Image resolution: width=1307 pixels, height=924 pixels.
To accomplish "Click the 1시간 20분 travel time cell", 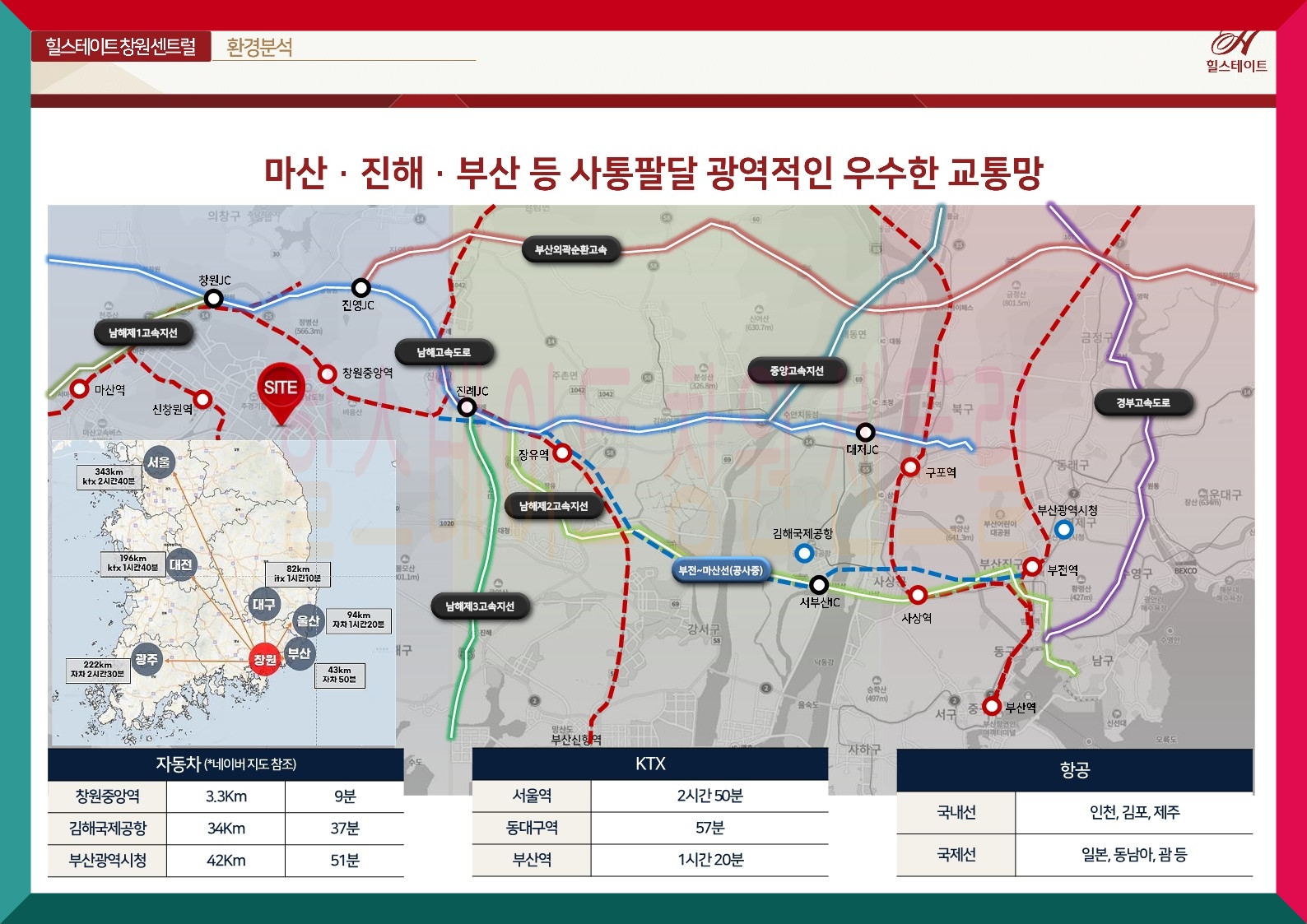I will [x=710, y=860].
